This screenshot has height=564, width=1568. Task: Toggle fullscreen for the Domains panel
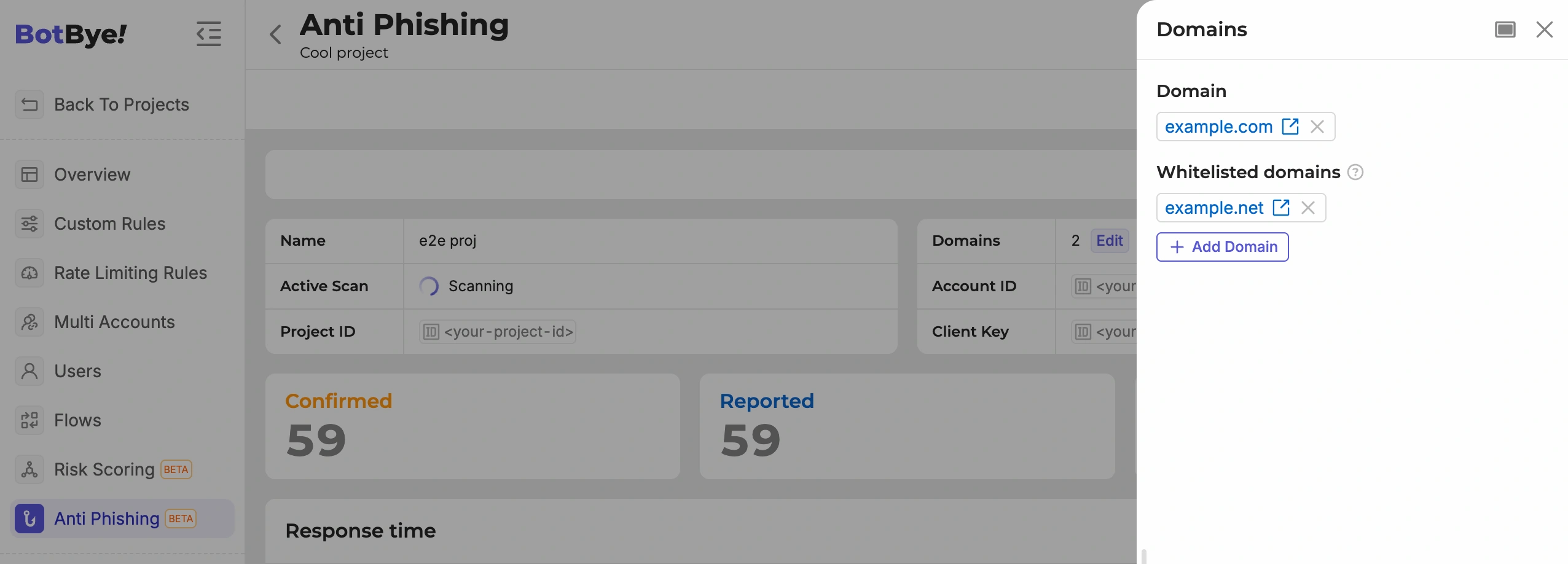(1505, 29)
